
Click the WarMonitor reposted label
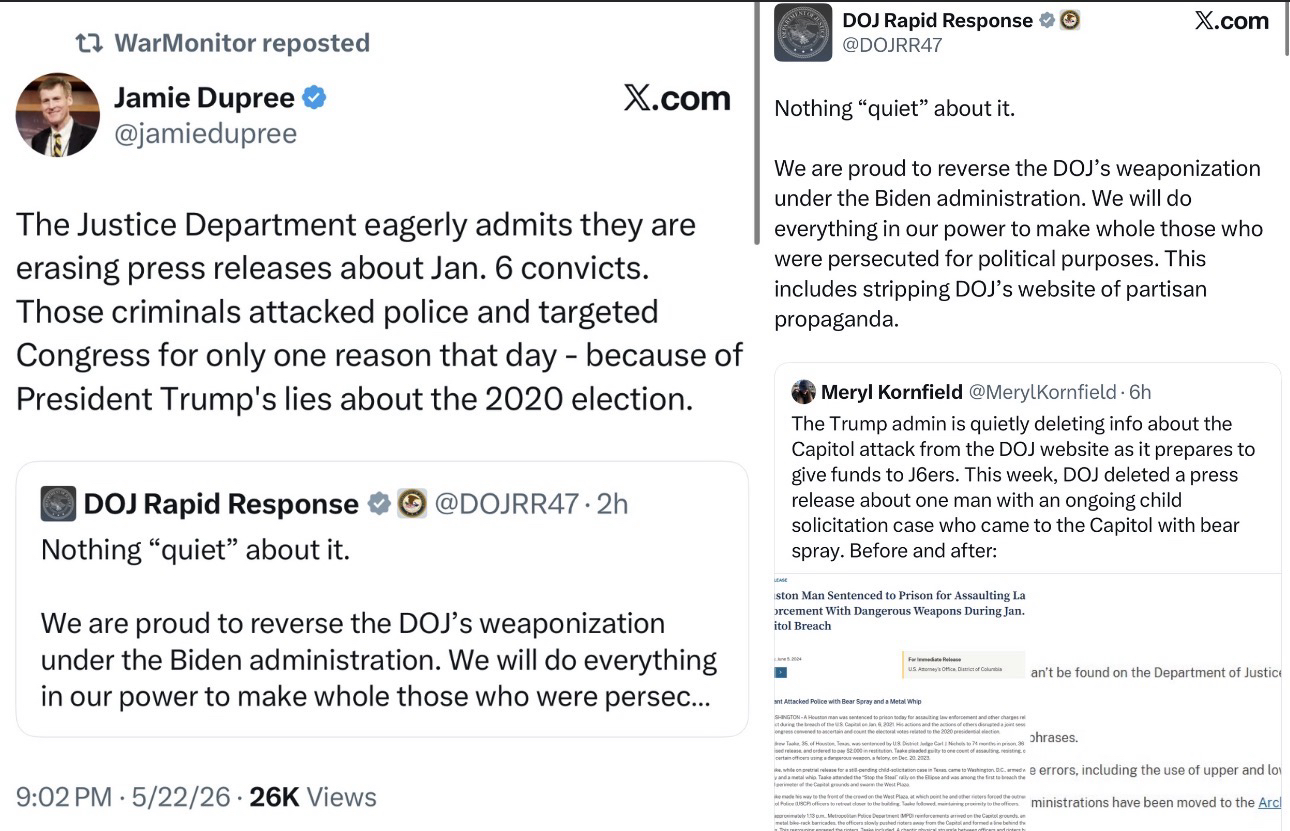(242, 43)
